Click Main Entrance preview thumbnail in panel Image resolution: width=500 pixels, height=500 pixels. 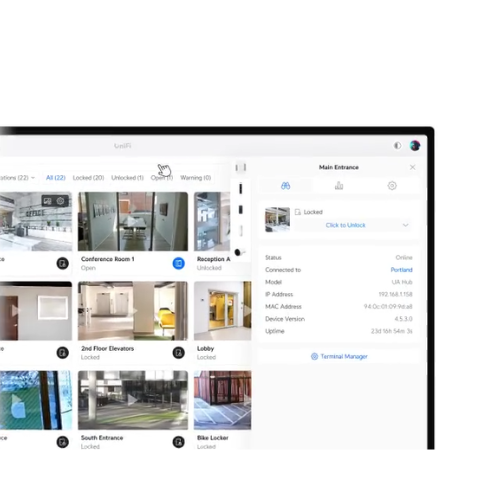tap(277, 220)
